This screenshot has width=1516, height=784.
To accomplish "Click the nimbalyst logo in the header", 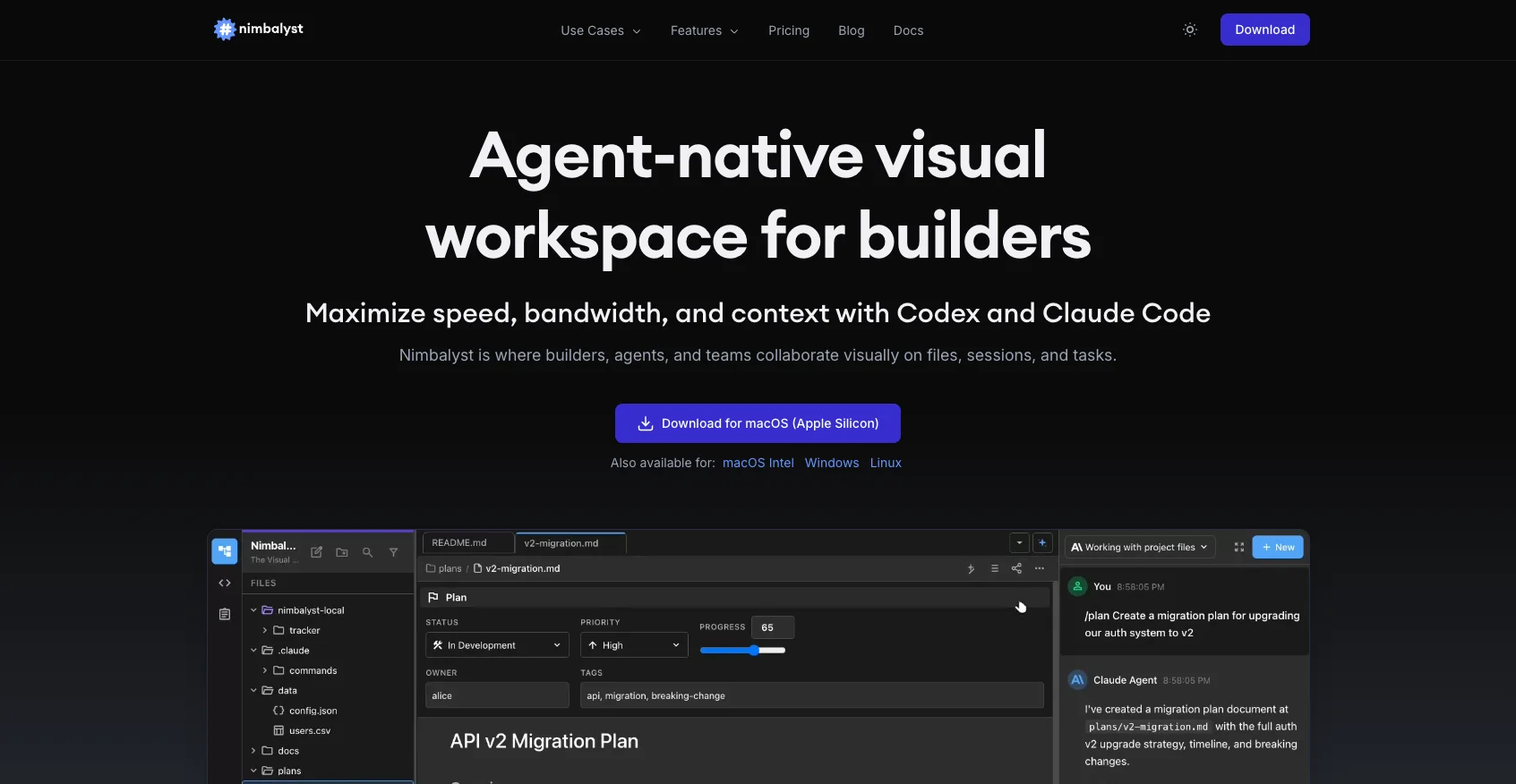I will click(258, 30).
